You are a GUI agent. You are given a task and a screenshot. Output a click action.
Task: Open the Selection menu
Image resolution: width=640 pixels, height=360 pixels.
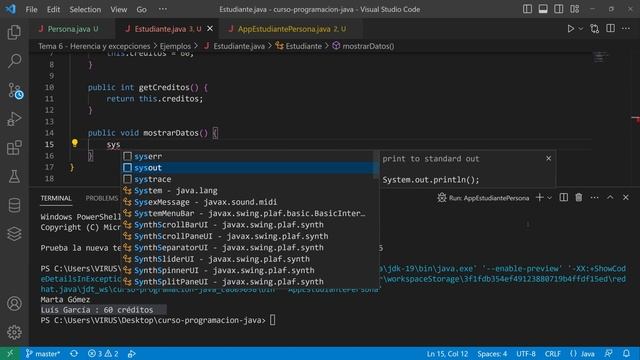(85, 9)
